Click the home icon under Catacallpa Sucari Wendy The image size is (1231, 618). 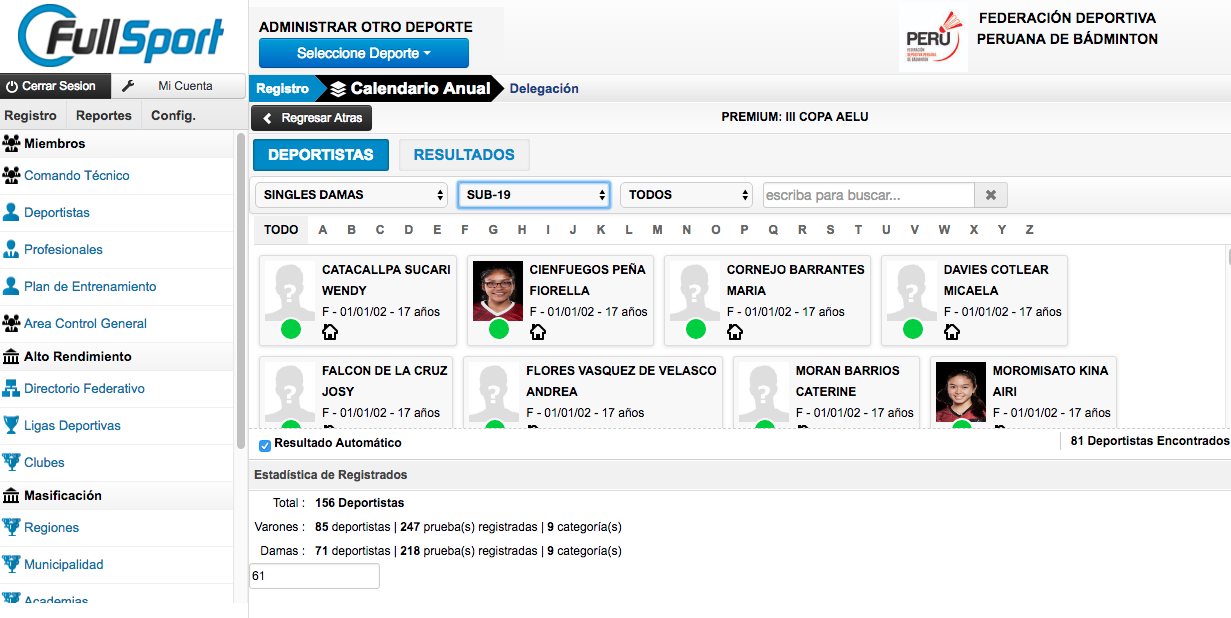point(330,332)
